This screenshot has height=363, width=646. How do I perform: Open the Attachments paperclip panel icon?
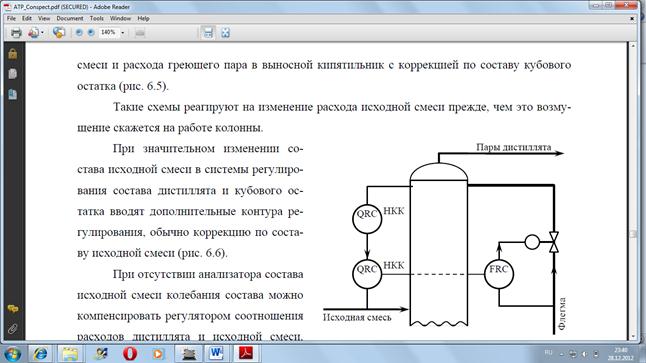click(x=12, y=329)
